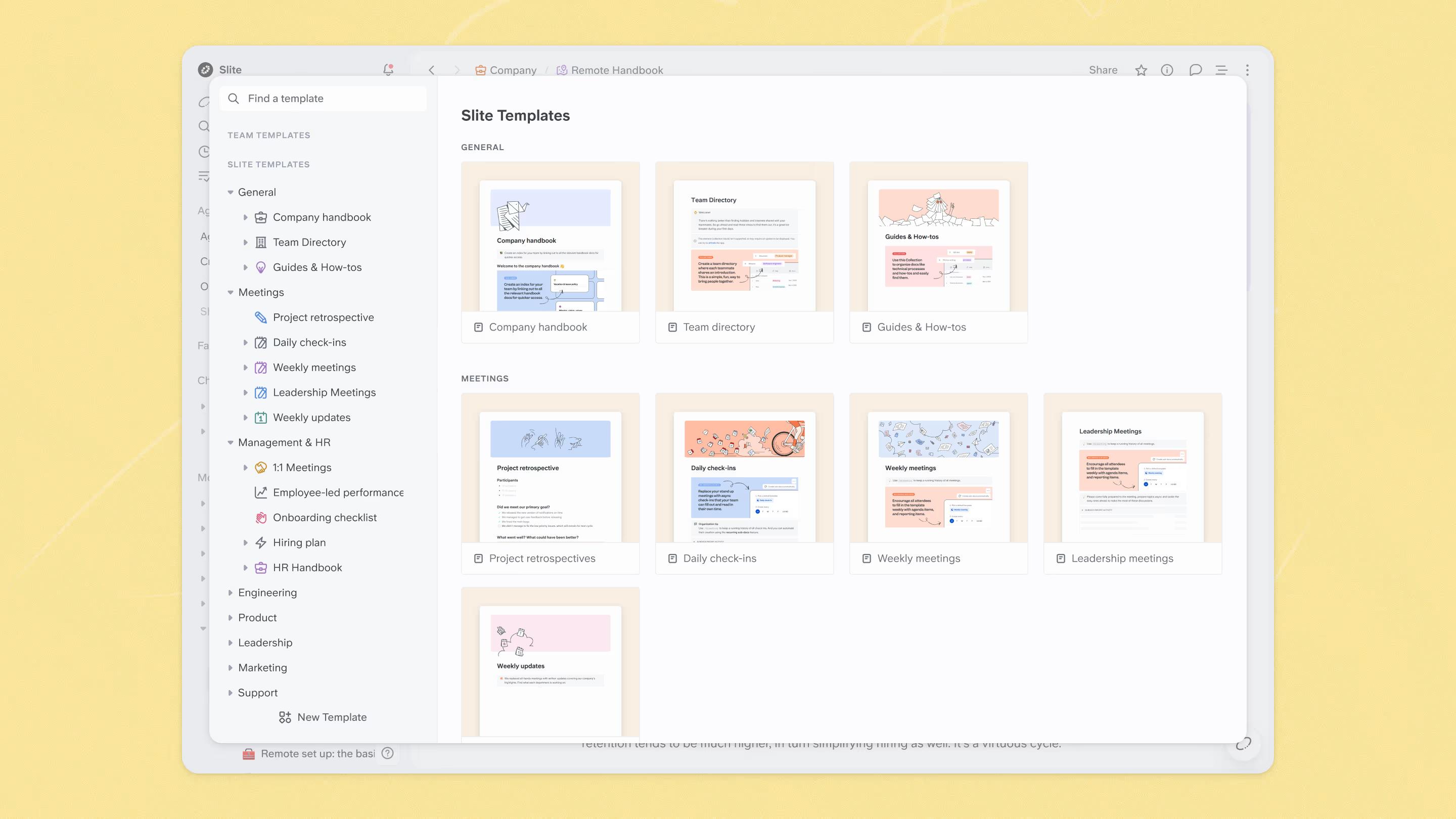The image size is (1456, 819).
Task: Expand the Marketing category
Action: tap(231, 667)
